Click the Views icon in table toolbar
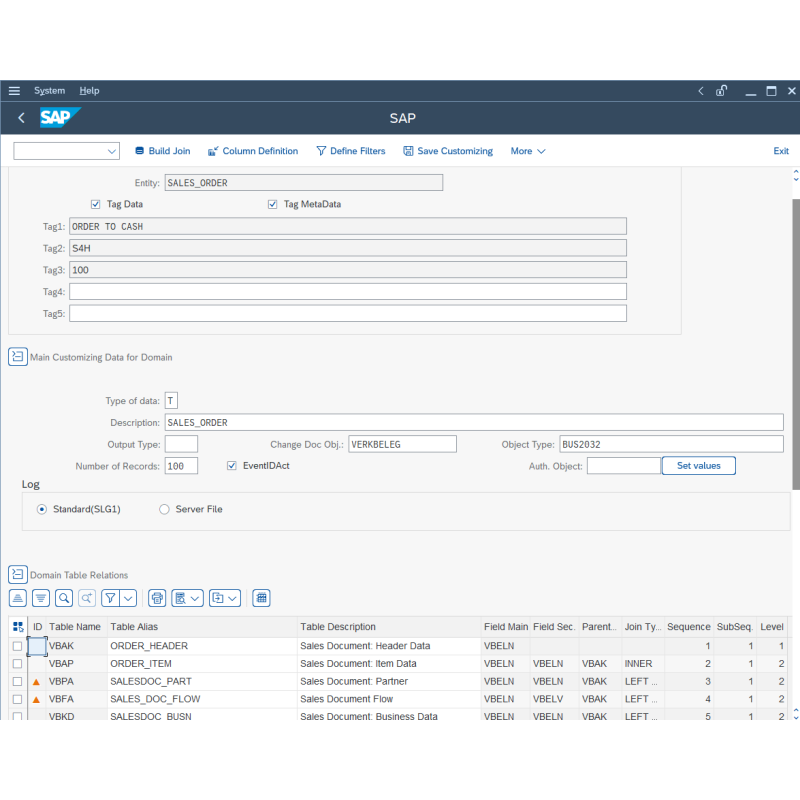 coord(181,598)
